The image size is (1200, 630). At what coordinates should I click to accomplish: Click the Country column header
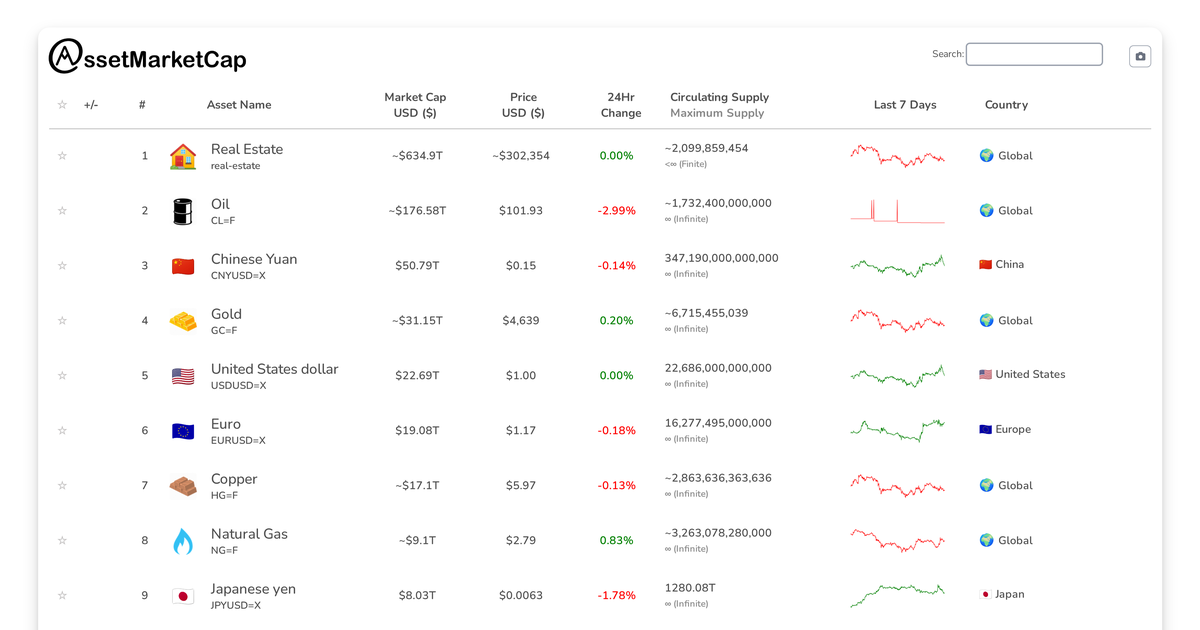(x=1006, y=105)
